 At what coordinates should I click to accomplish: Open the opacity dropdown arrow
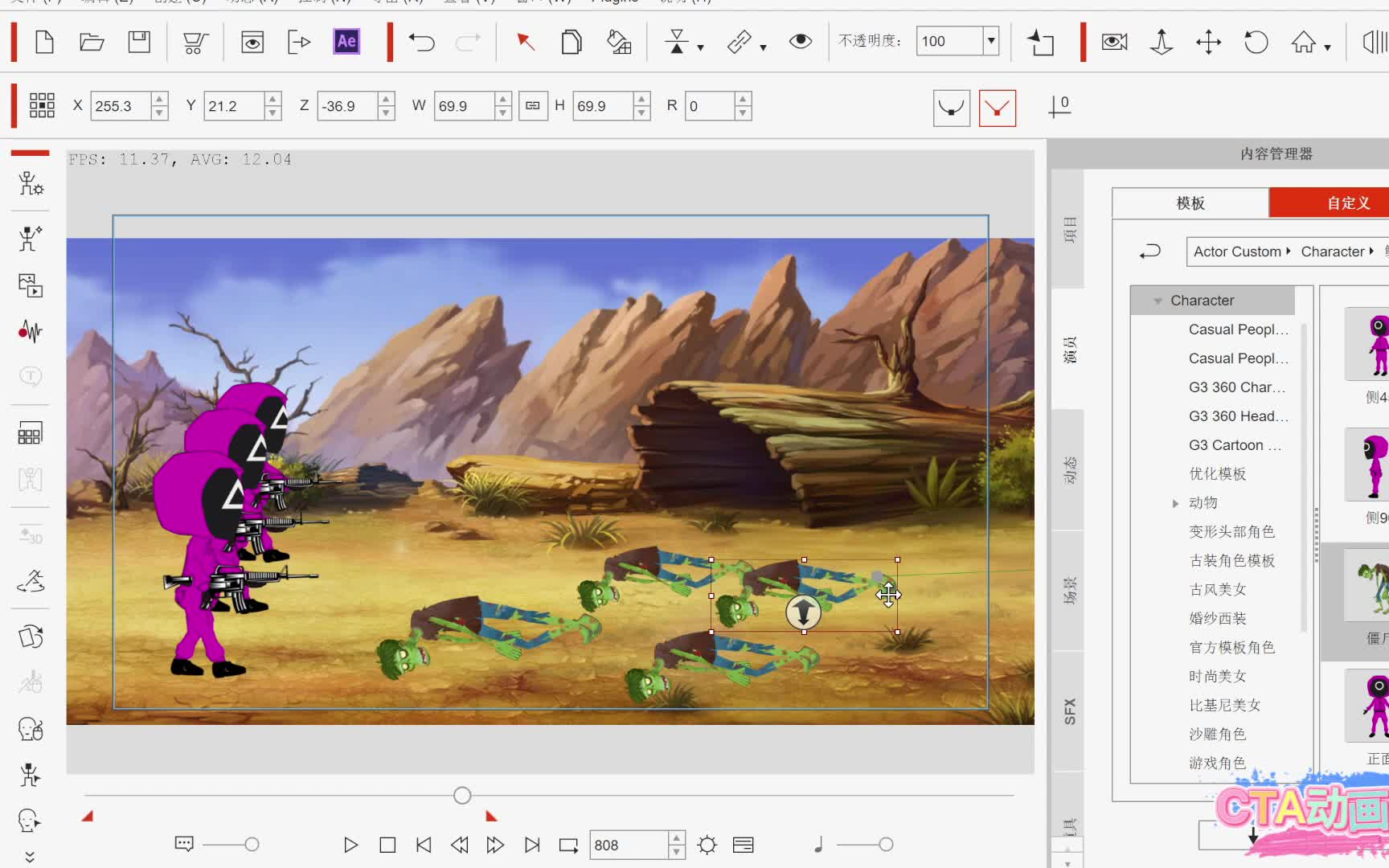pyautogui.click(x=991, y=41)
